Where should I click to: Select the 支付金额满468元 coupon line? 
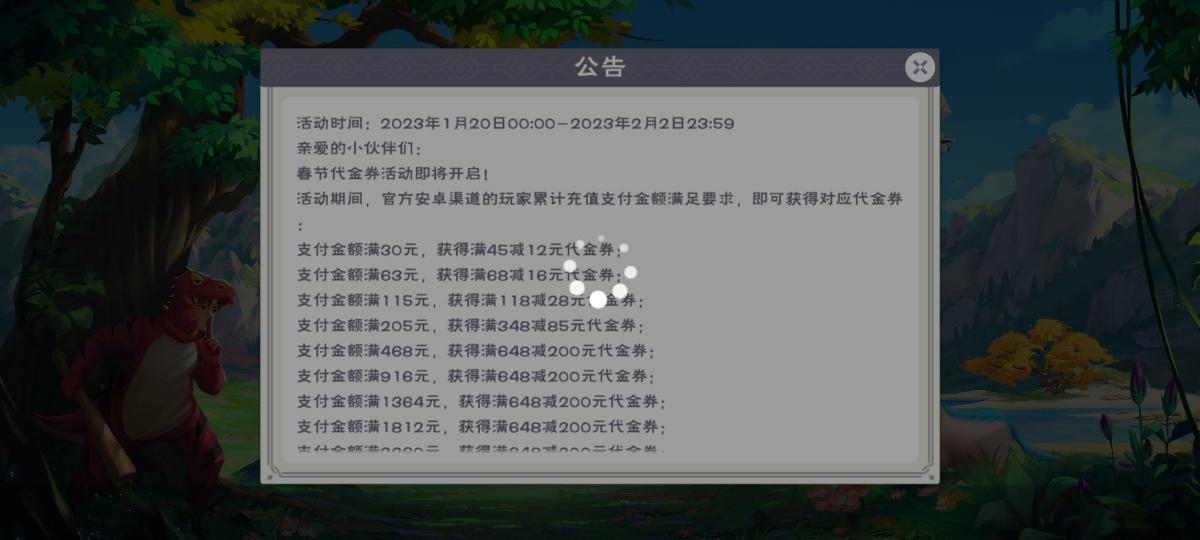point(476,351)
